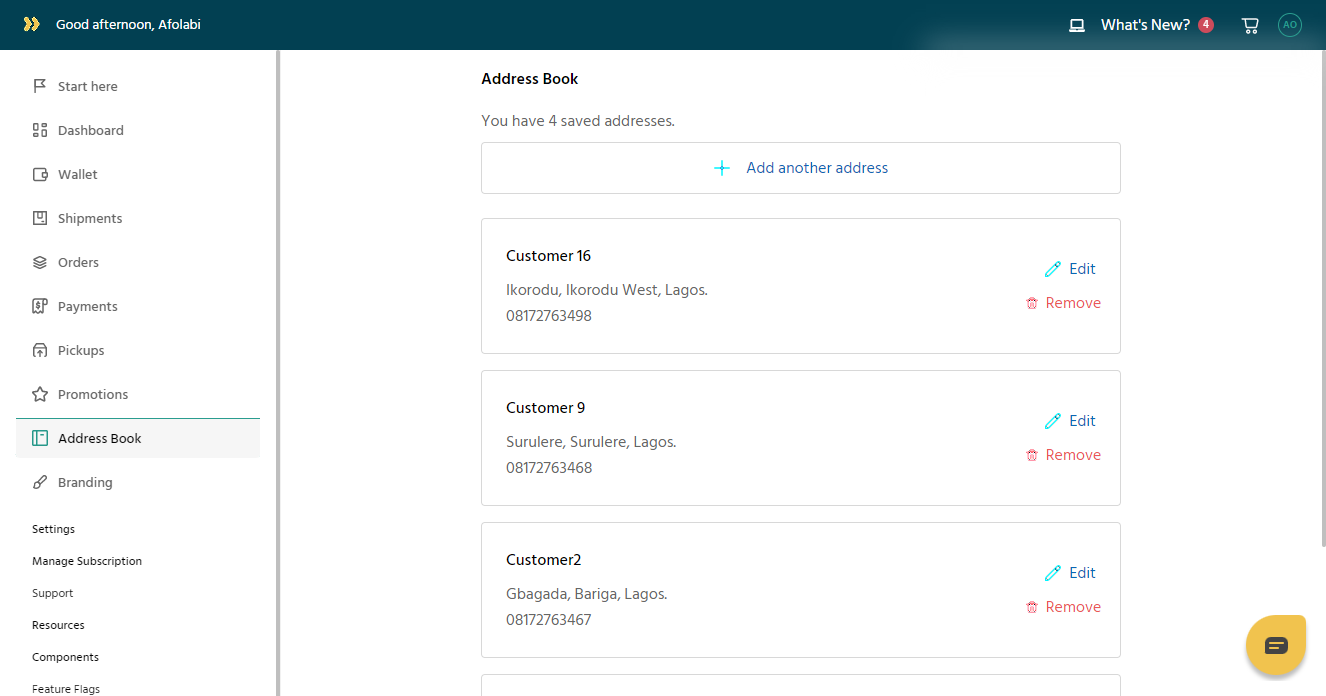Remove the Customer 9 address
The image size is (1326, 696).
tap(1063, 455)
